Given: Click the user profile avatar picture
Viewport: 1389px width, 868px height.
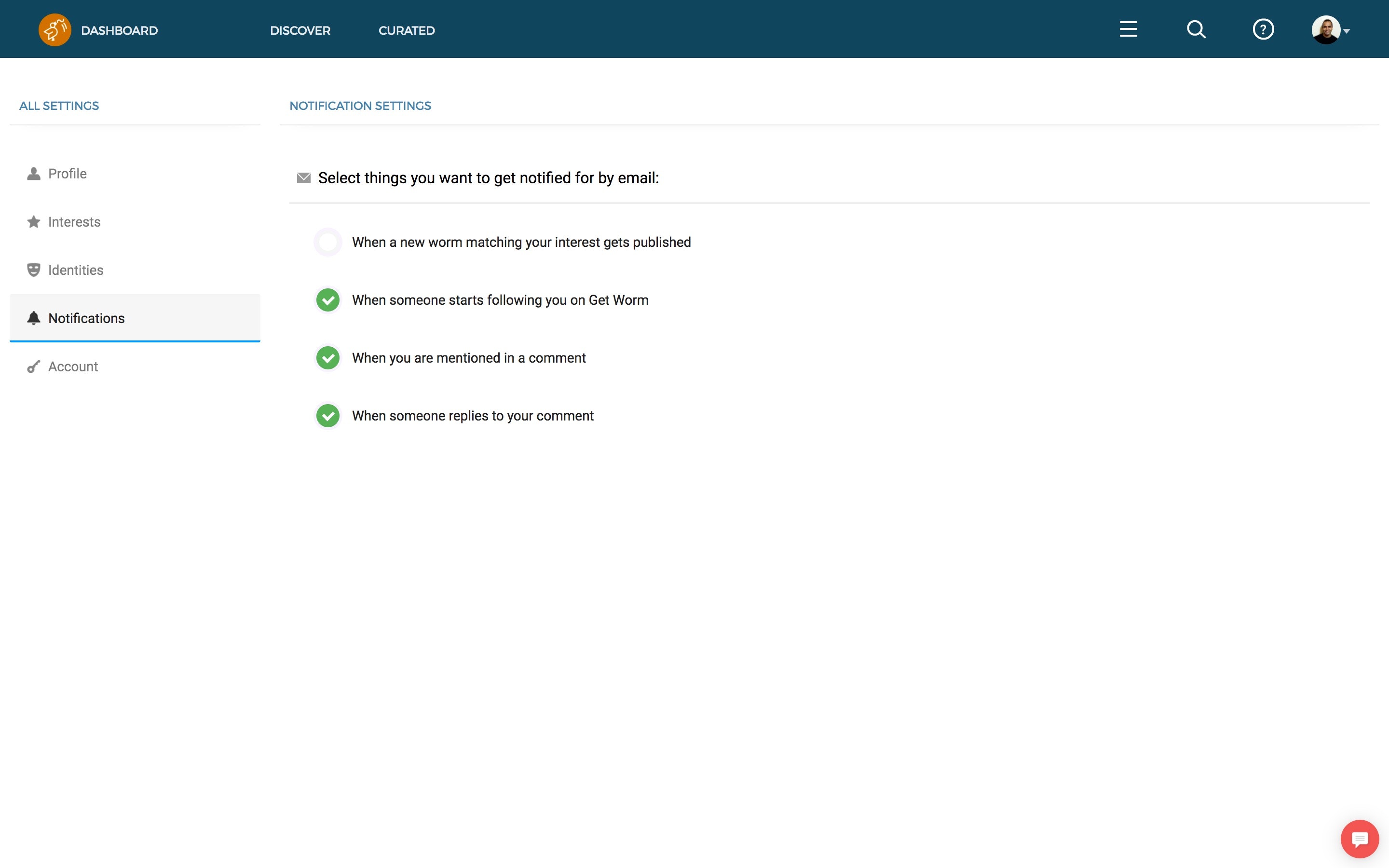Looking at the screenshot, I should pyautogui.click(x=1325, y=29).
